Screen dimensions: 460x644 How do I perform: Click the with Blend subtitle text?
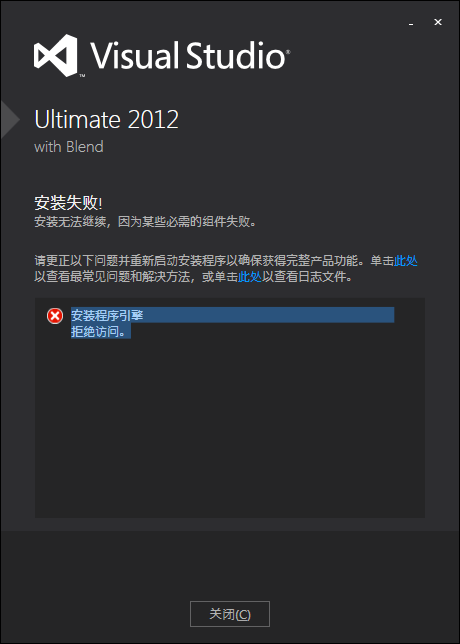coord(69,147)
